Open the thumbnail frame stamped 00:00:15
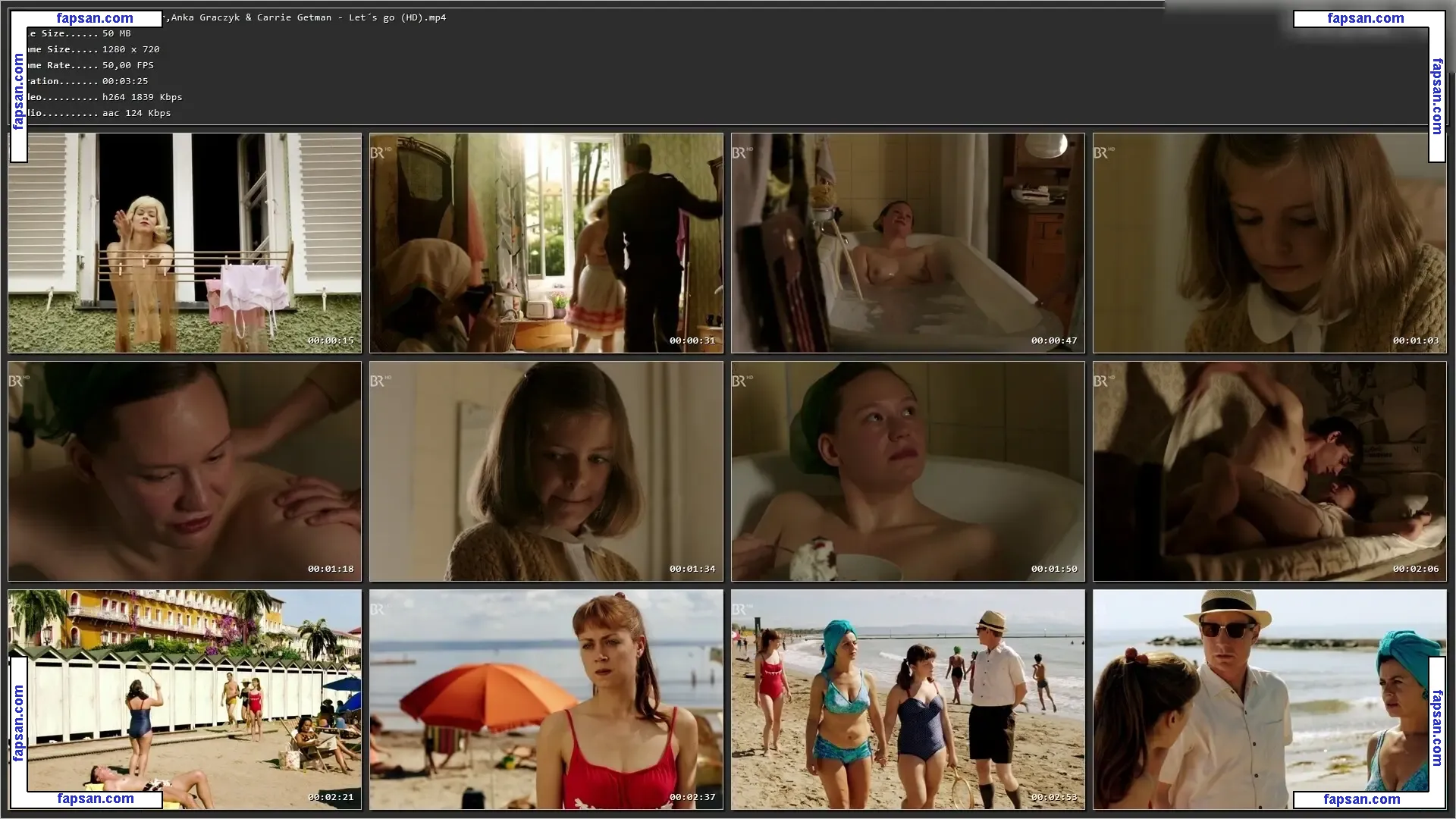This screenshot has height=819, width=1456. (184, 243)
